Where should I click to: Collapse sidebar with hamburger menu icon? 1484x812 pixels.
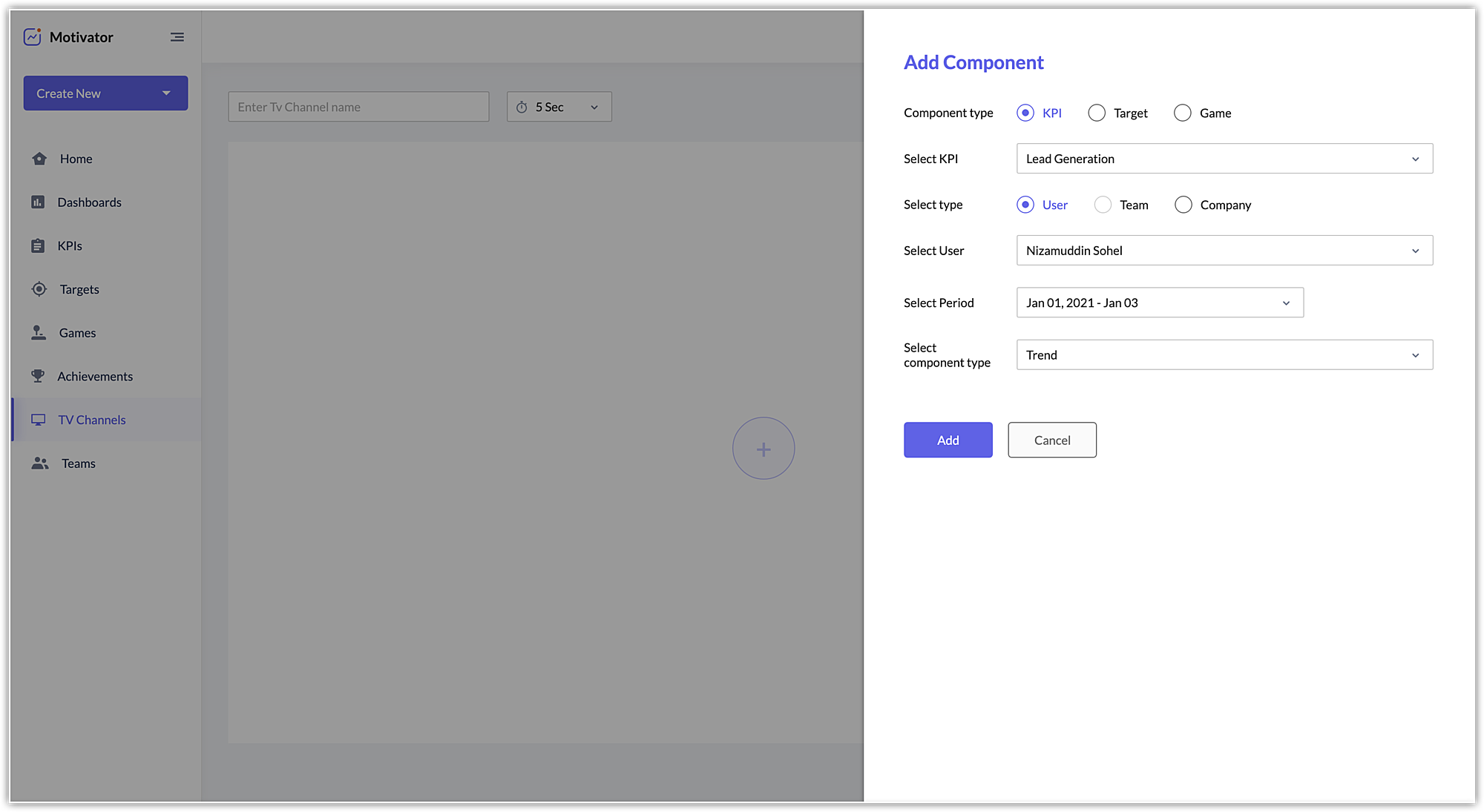coord(177,37)
